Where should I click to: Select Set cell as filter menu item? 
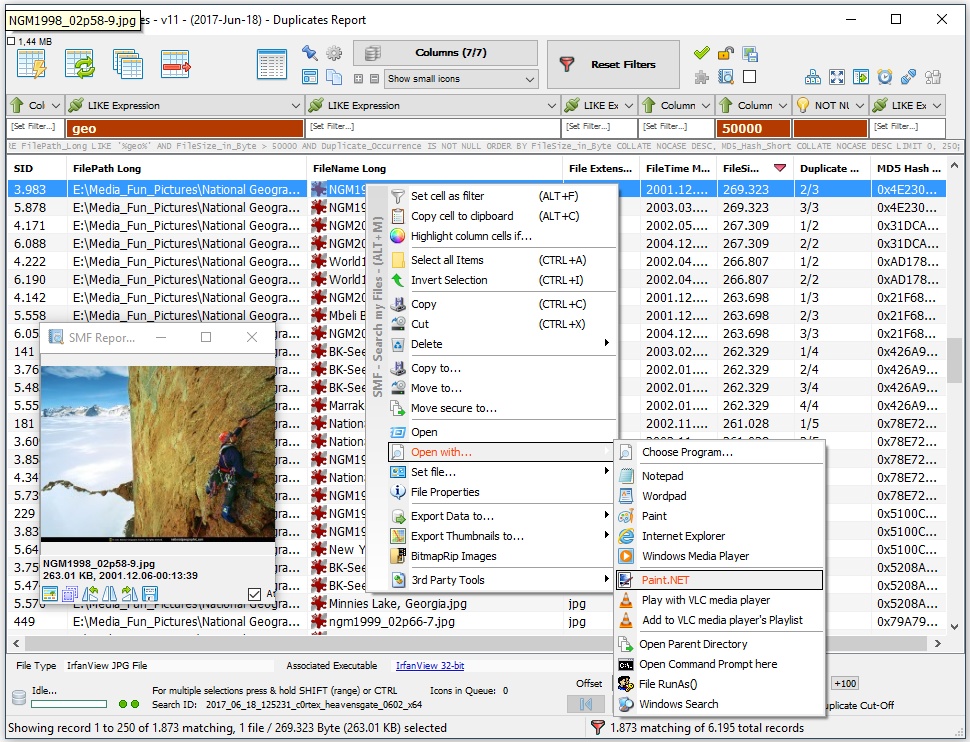502,196
